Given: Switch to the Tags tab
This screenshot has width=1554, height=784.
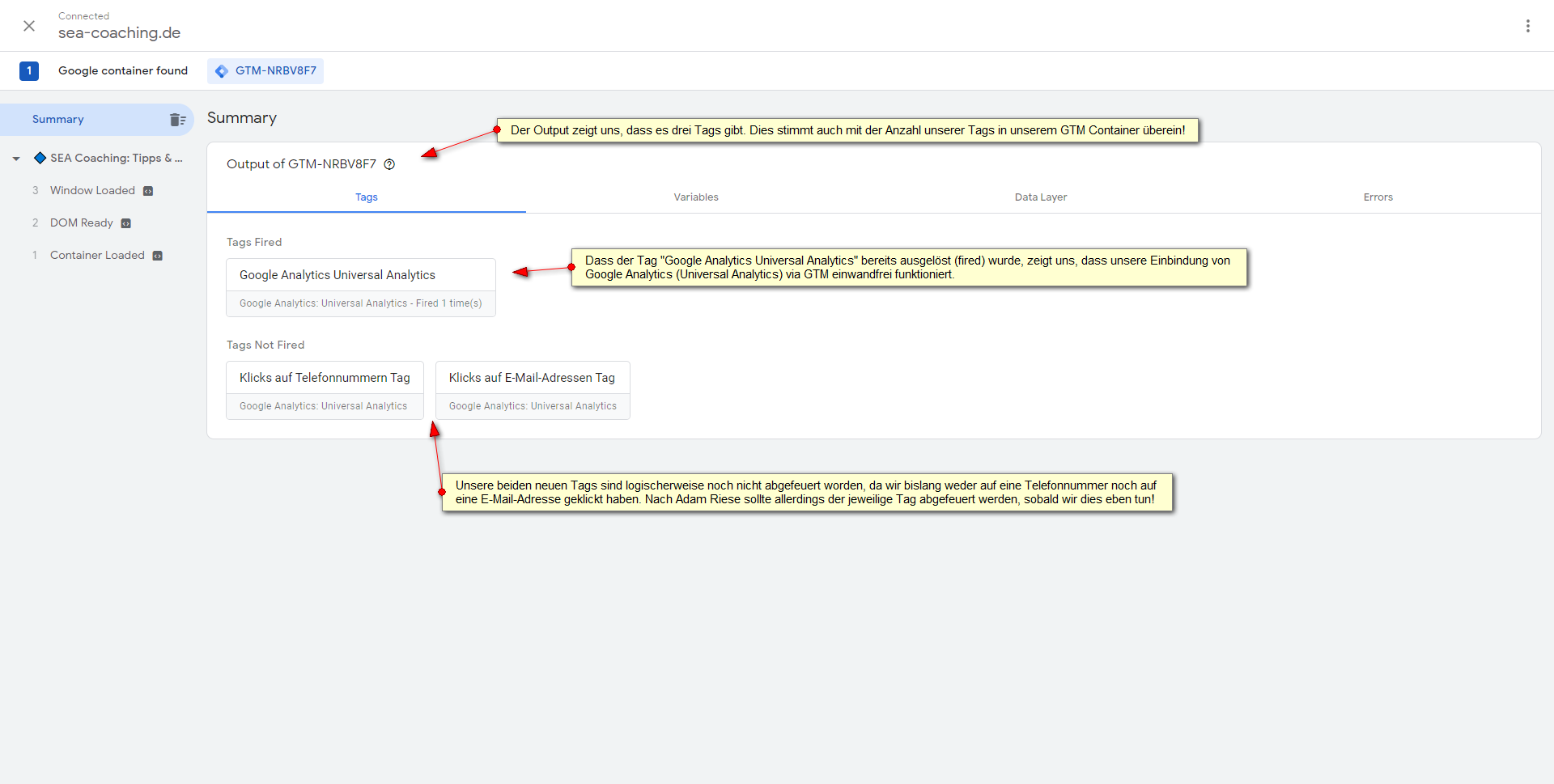Looking at the screenshot, I should tap(367, 197).
